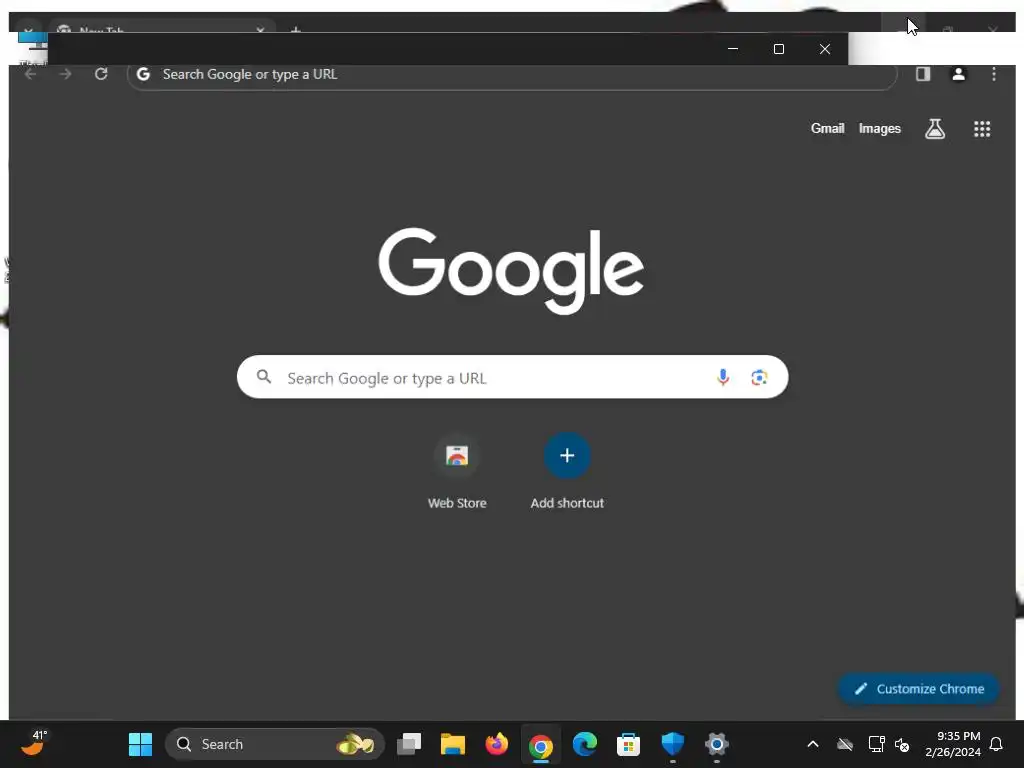The width and height of the screenshot is (1024, 768).
Task: Open the Chrome three-dot menu
Action: click(993, 74)
